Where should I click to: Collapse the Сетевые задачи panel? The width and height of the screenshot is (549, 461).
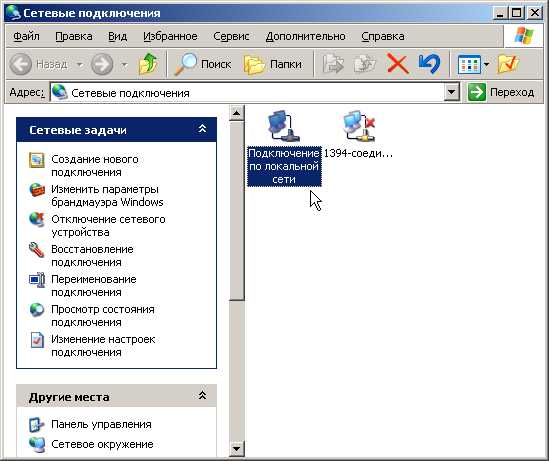(202, 129)
